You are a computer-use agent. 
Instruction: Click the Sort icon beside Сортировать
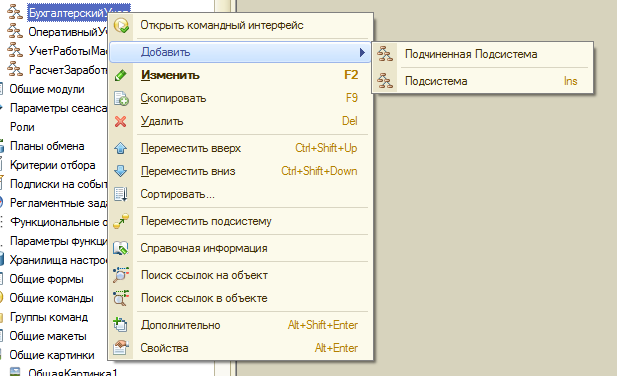(x=121, y=194)
